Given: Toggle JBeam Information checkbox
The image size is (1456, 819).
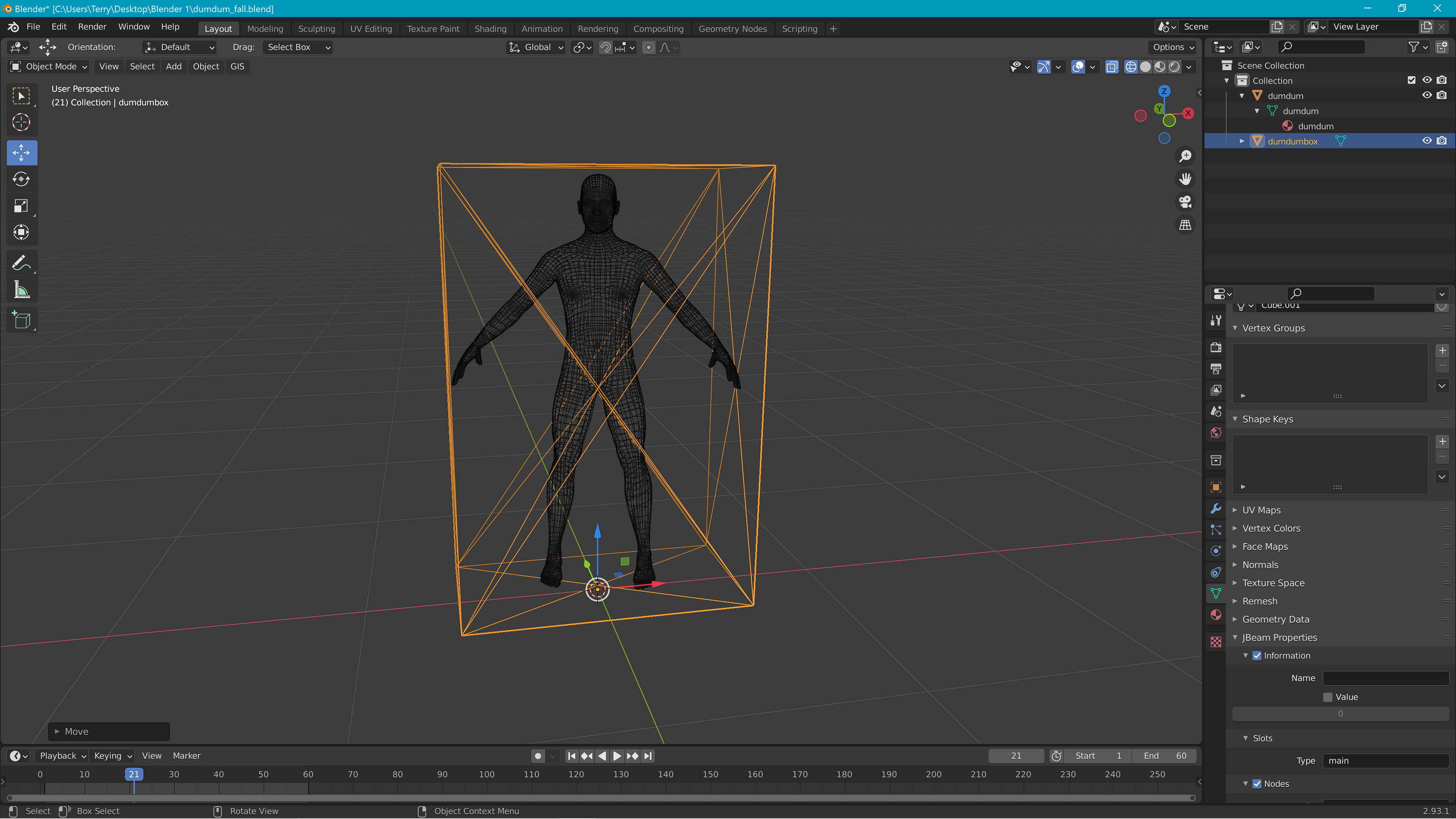Looking at the screenshot, I should pos(1257,656).
